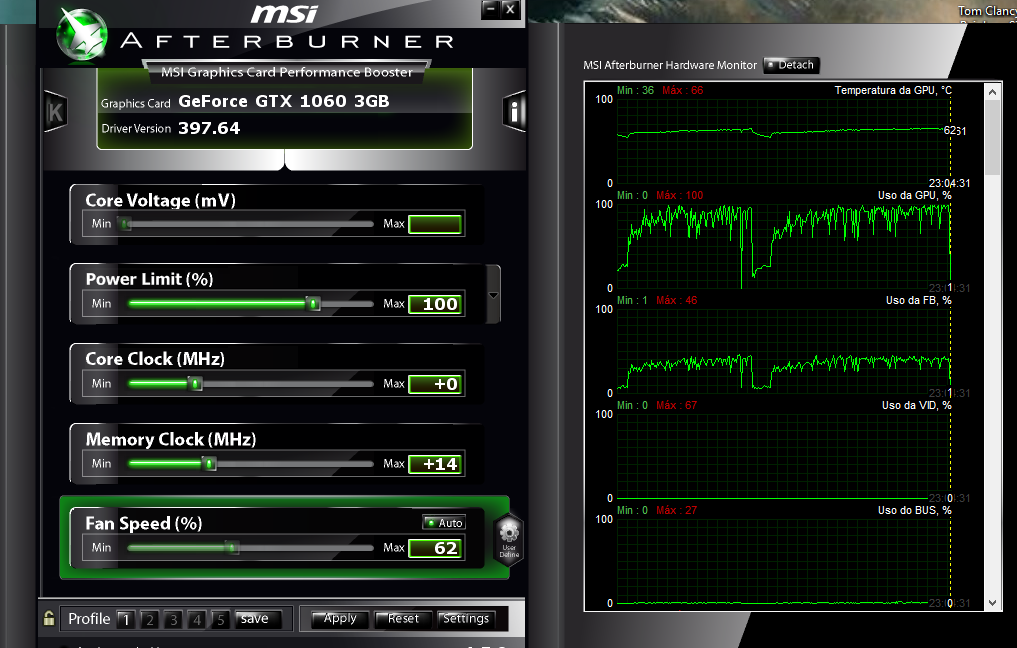Image resolution: width=1017 pixels, height=648 pixels.
Task: Click the Core Voltage value field
Action: (x=435, y=224)
